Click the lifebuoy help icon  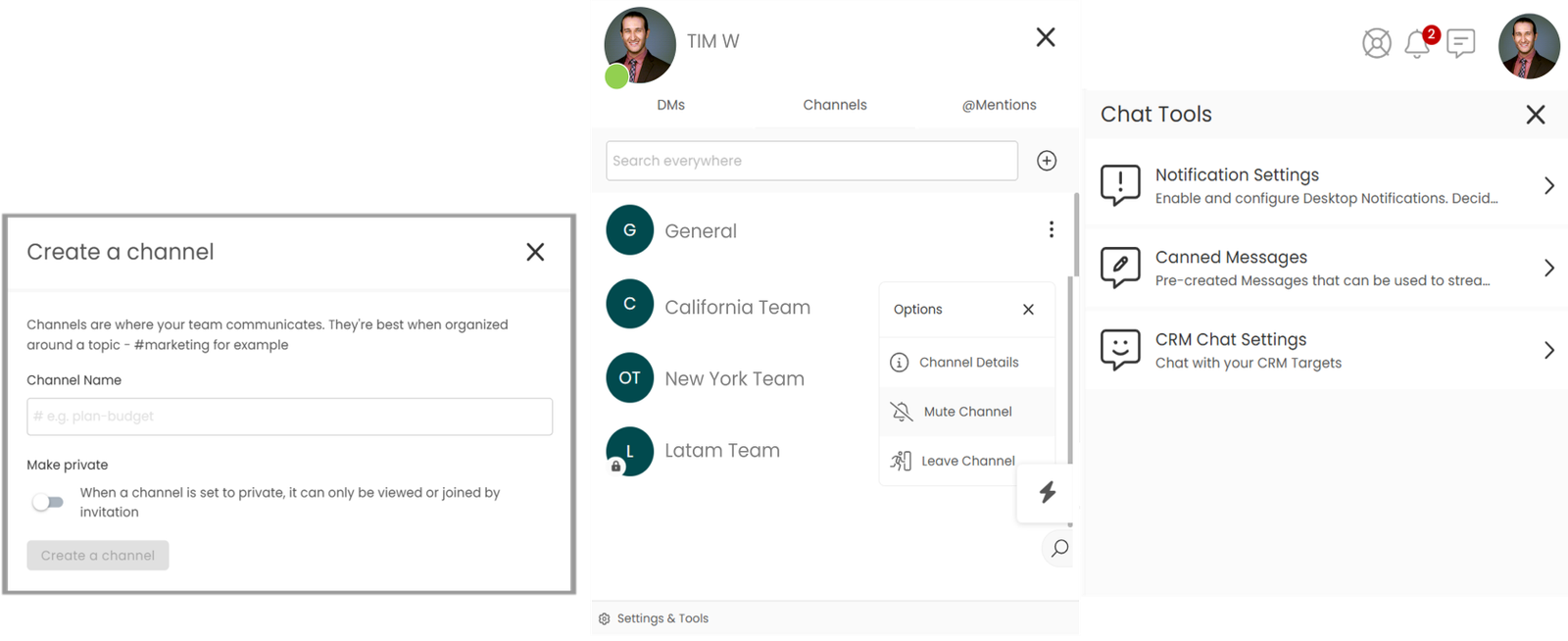tap(1376, 44)
